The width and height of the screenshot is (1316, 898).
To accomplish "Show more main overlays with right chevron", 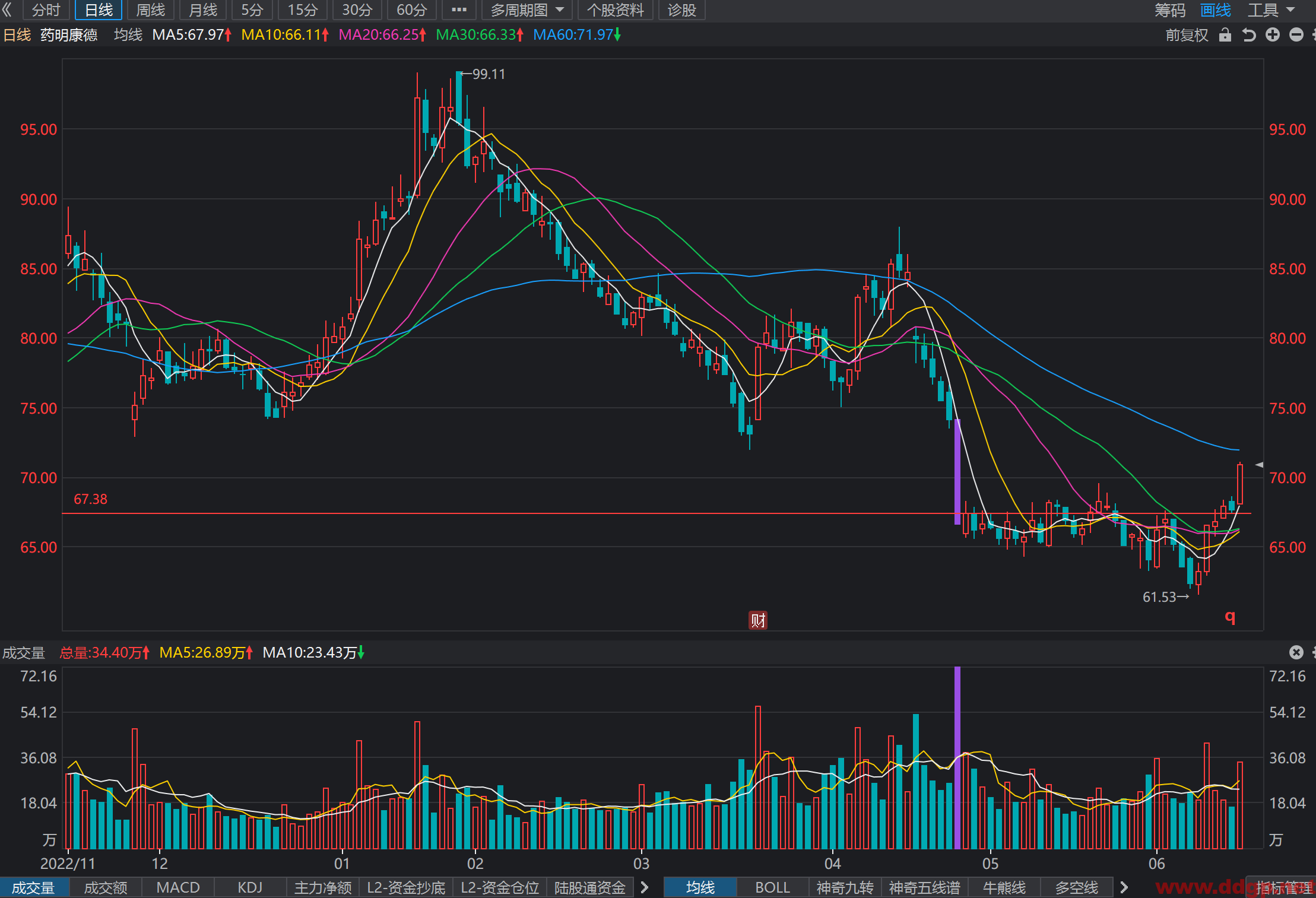I will tap(1124, 888).
